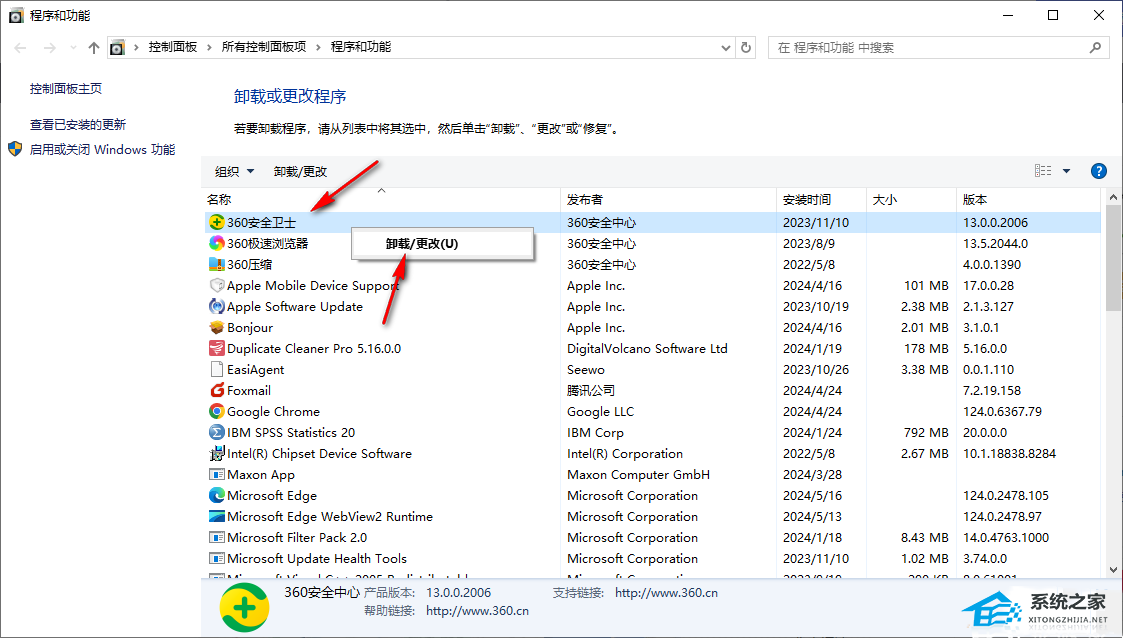Click the Windows features shield icon
Viewport: 1123px width, 638px height.
click(15, 149)
